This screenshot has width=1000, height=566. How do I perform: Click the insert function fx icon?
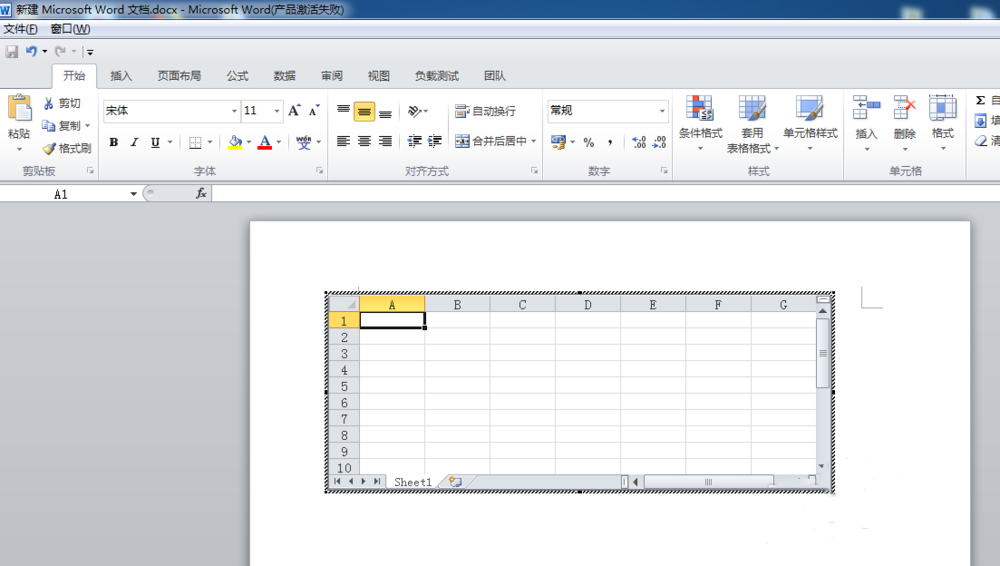coord(201,193)
